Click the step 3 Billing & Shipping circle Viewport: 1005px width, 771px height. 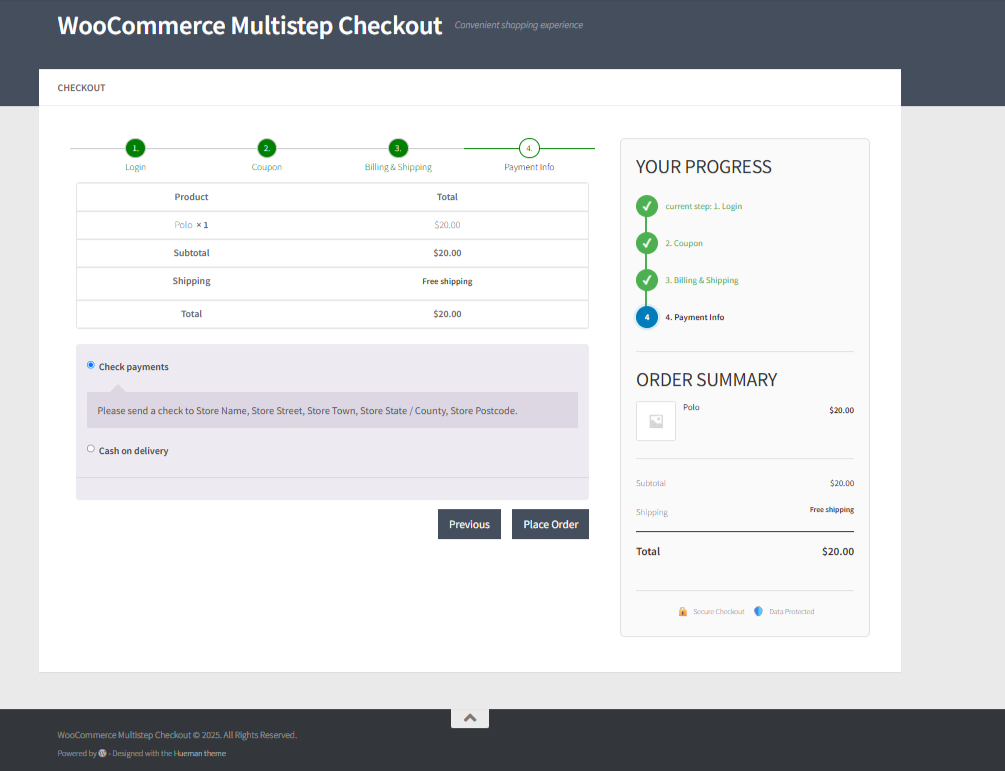coord(398,148)
